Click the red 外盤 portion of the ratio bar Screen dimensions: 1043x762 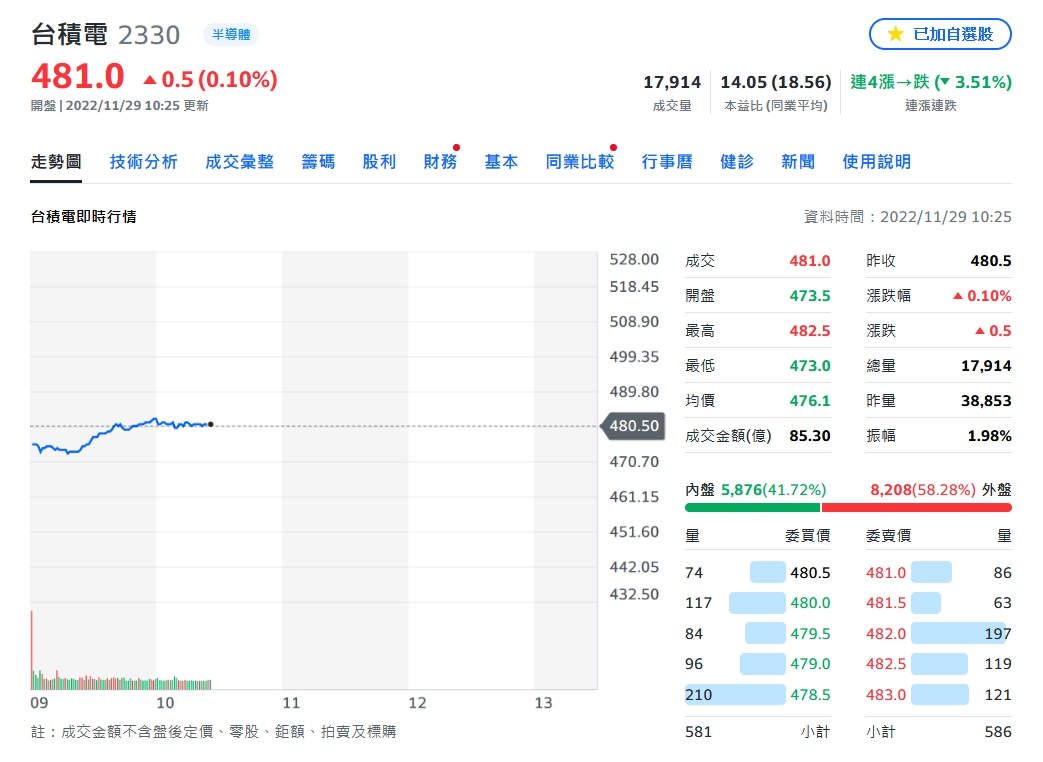pos(917,508)
